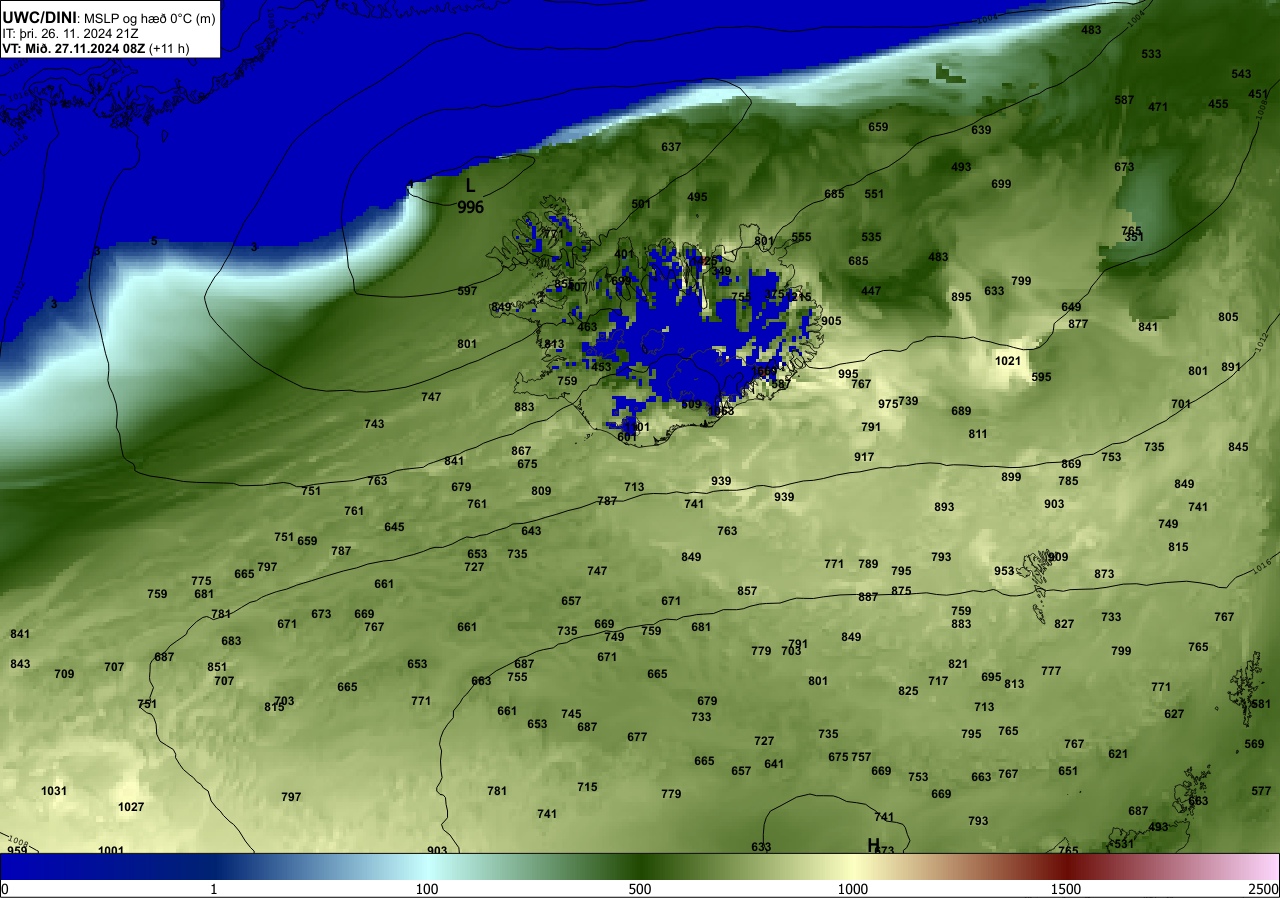1280x898 pixels.
Task: Click the 745 height value
Action: (x=571, y=714)
